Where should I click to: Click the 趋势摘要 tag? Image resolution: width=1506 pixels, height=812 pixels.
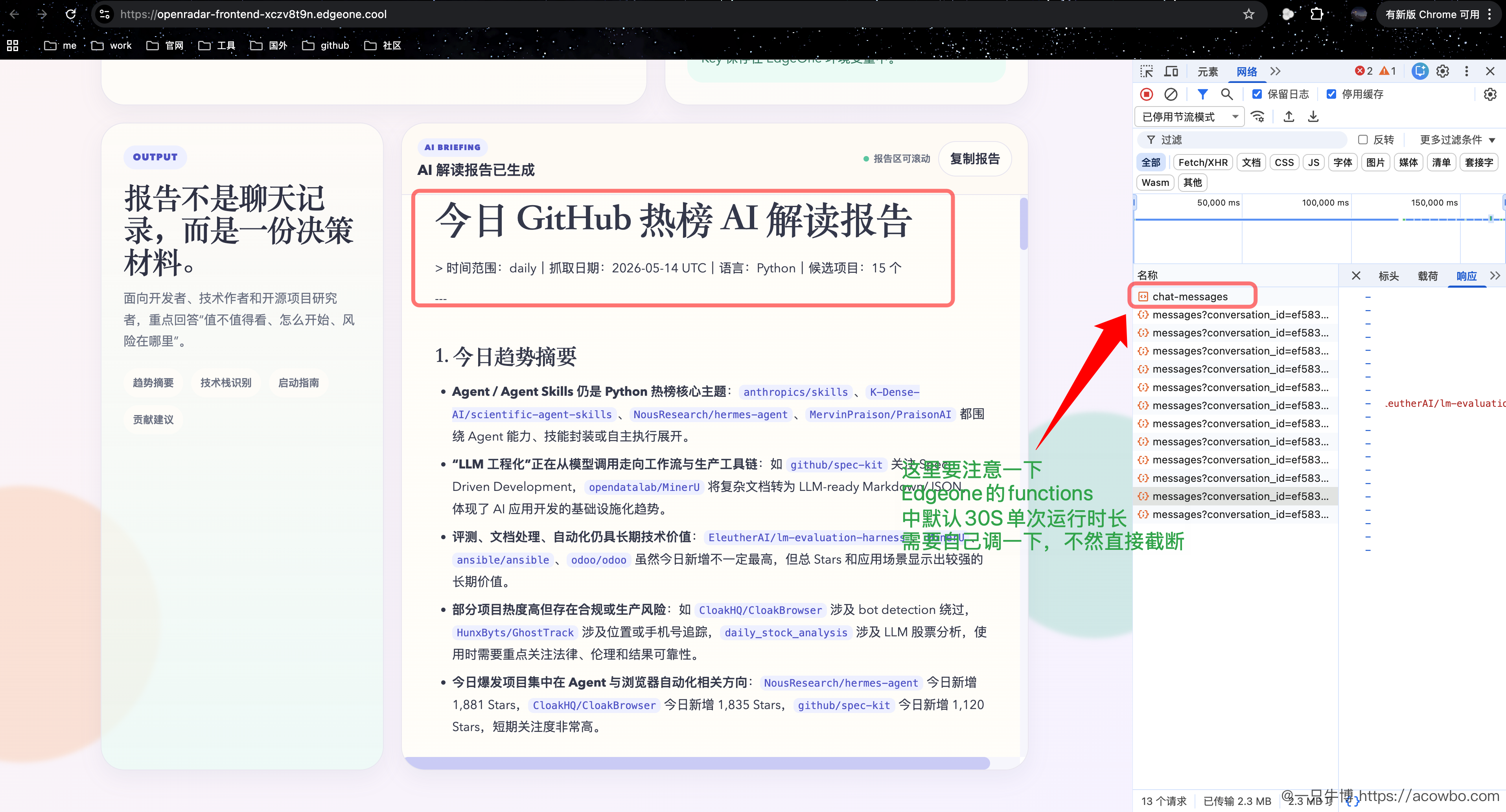coord(153,383)
